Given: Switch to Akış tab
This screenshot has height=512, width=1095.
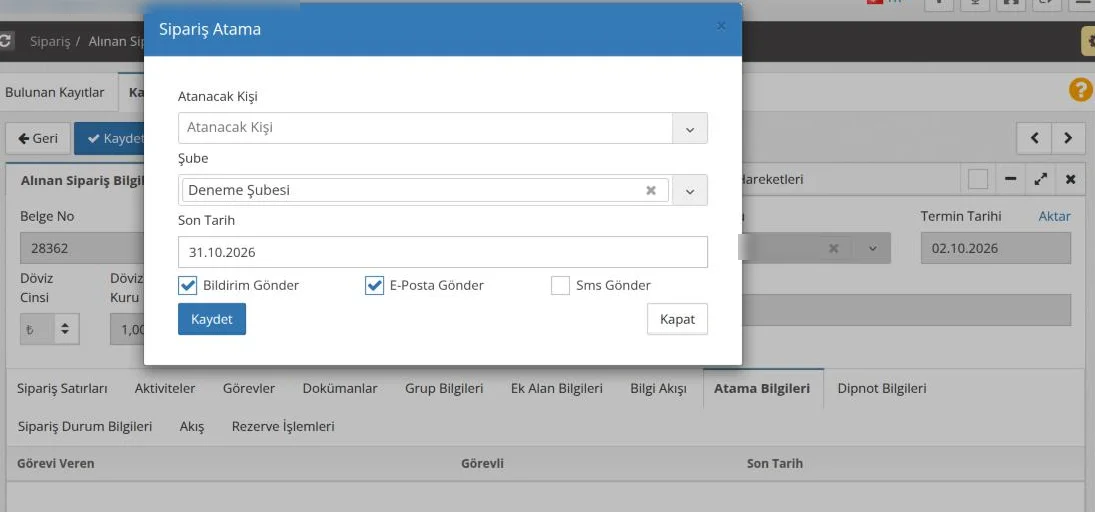Looking at the screenshot, I should click(192, 426).
